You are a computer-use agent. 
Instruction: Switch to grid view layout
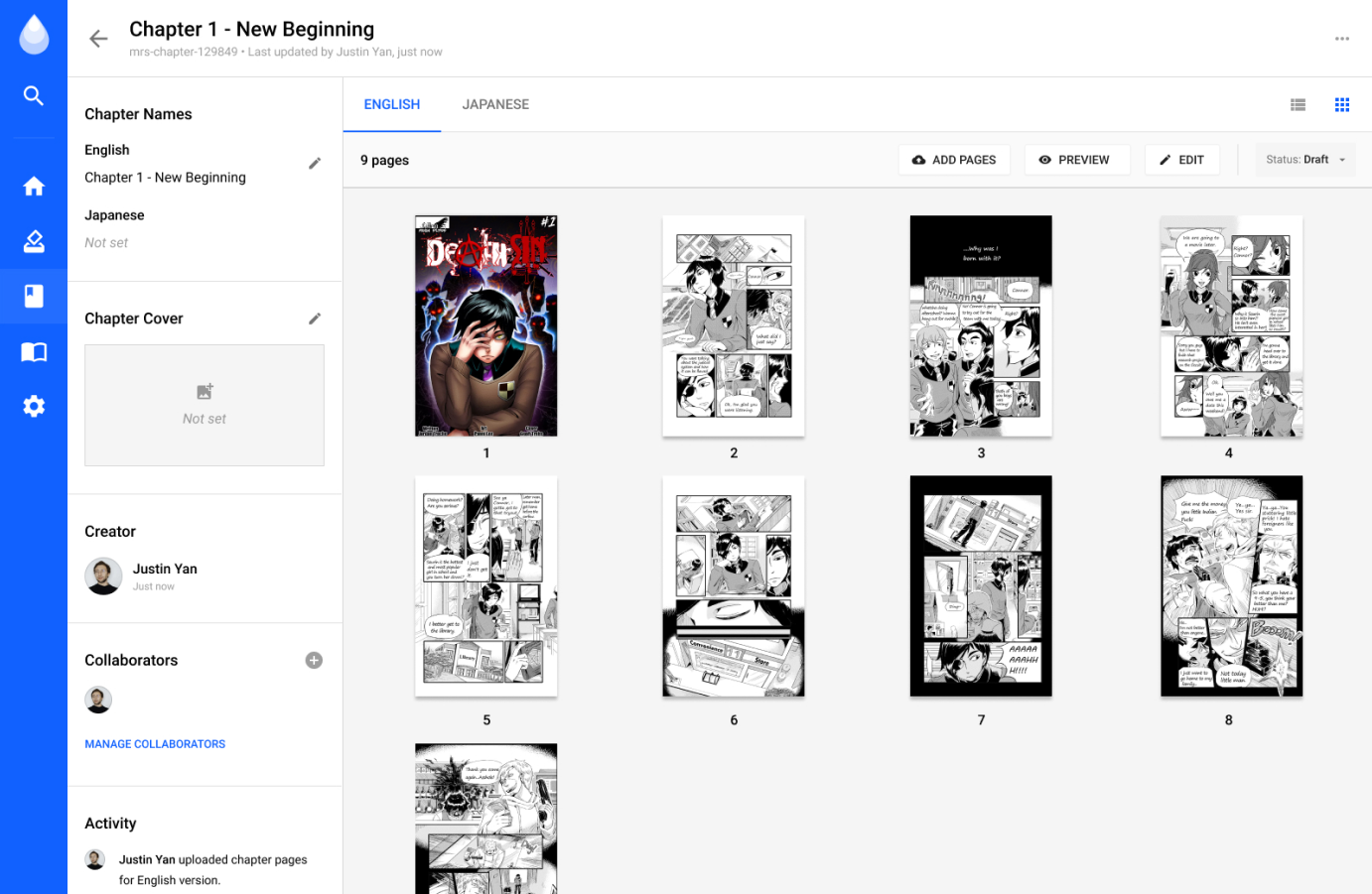tap(1342, 105)
